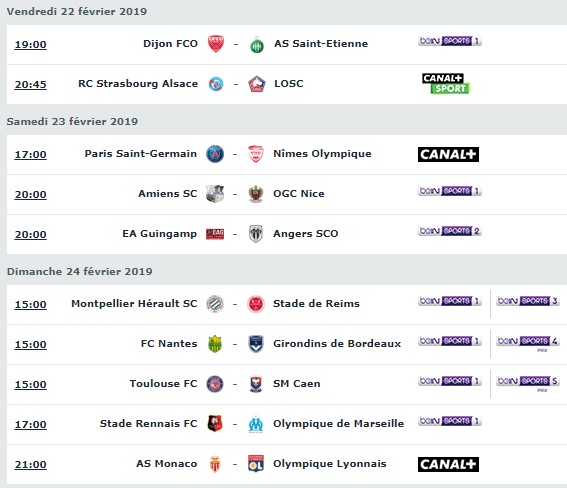Click the Canal+ Sport logo for Strasbourg match

446,84
